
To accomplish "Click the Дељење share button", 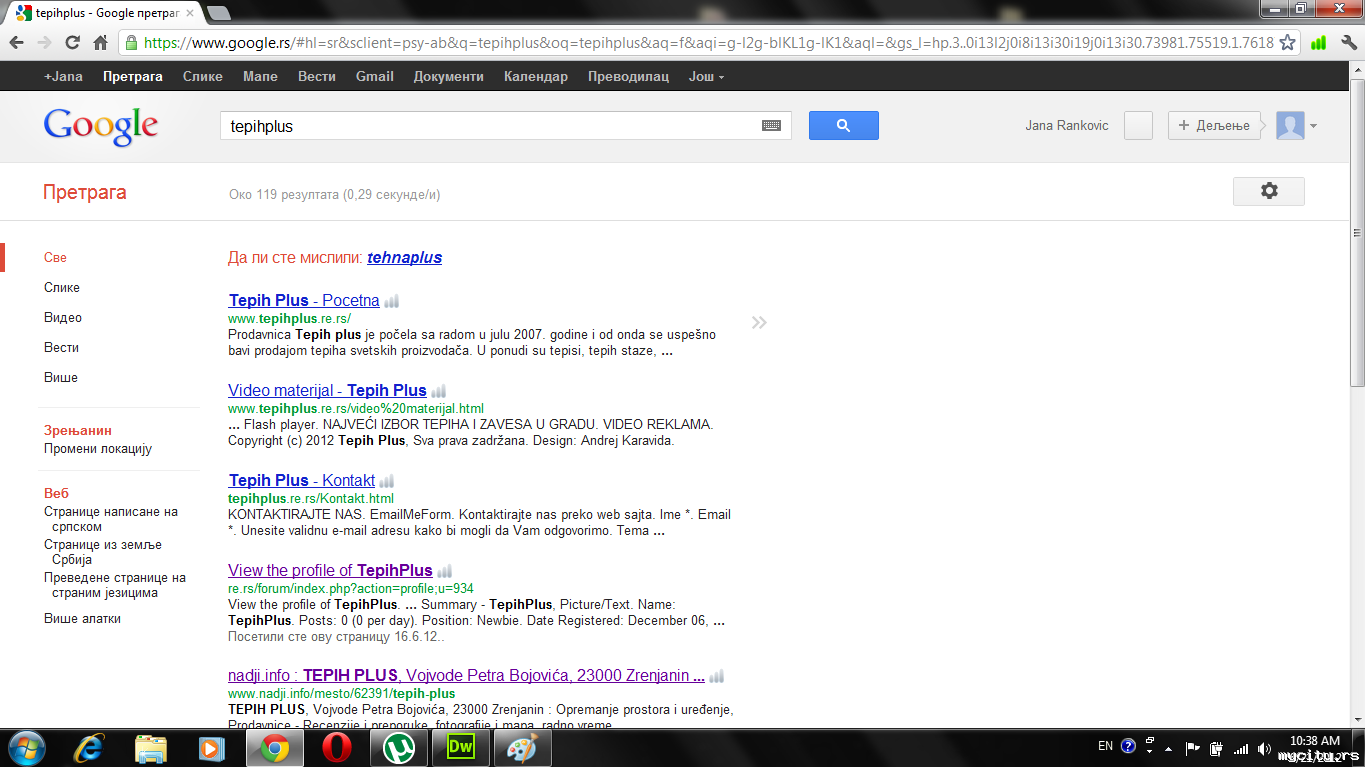I will click(1214, 125).
